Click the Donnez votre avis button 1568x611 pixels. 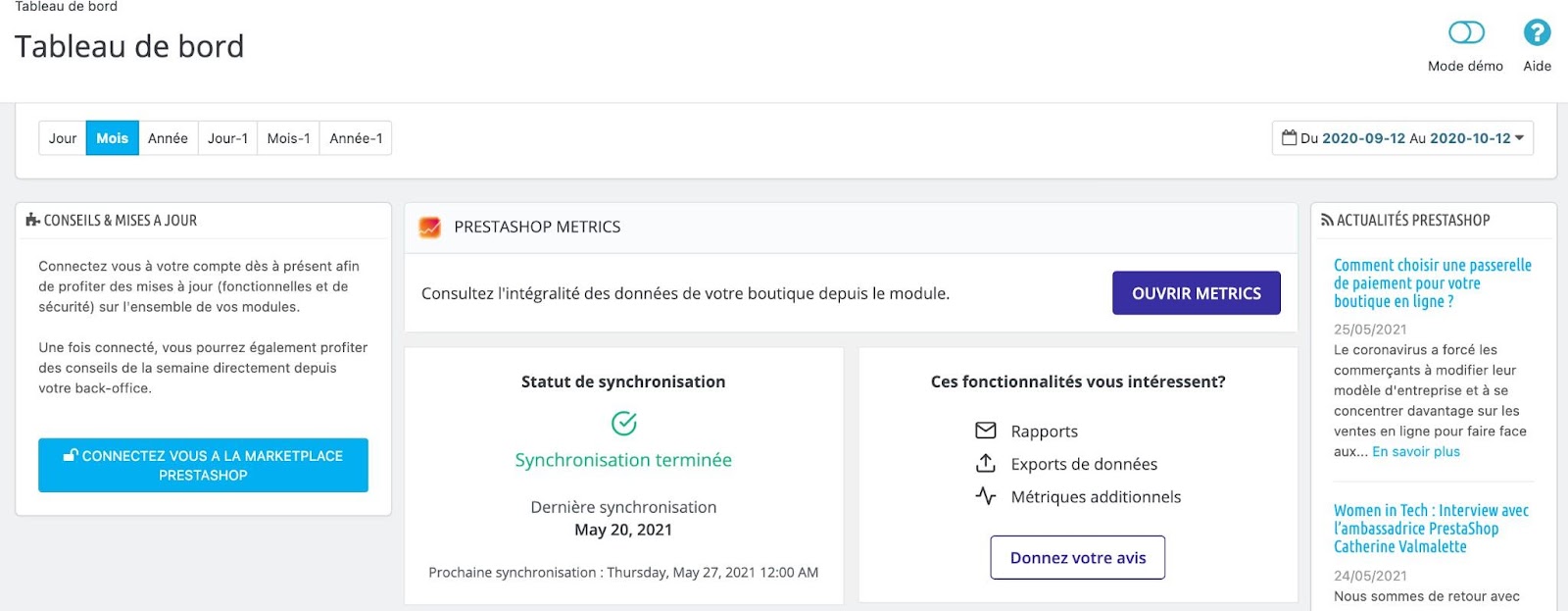(x=1078, y=558)
